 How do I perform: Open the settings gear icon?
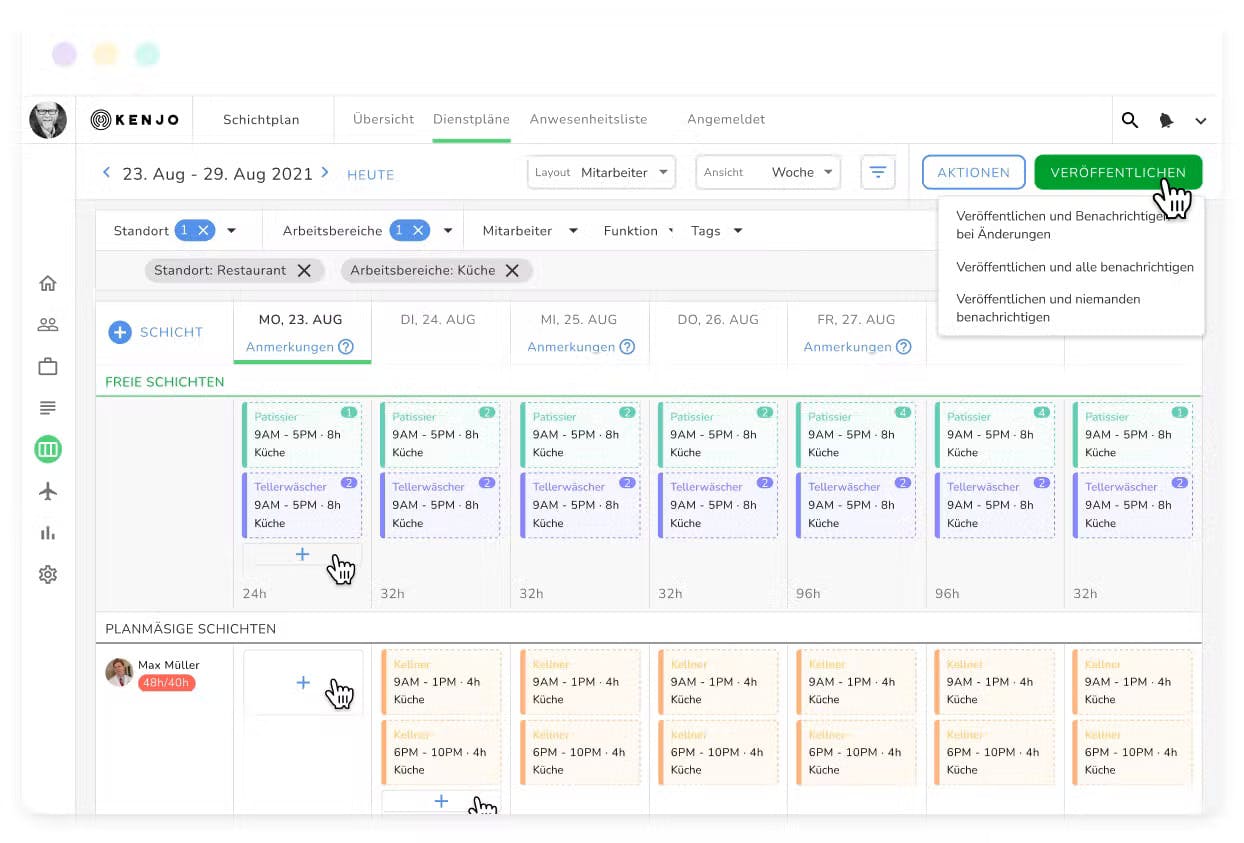47,575
